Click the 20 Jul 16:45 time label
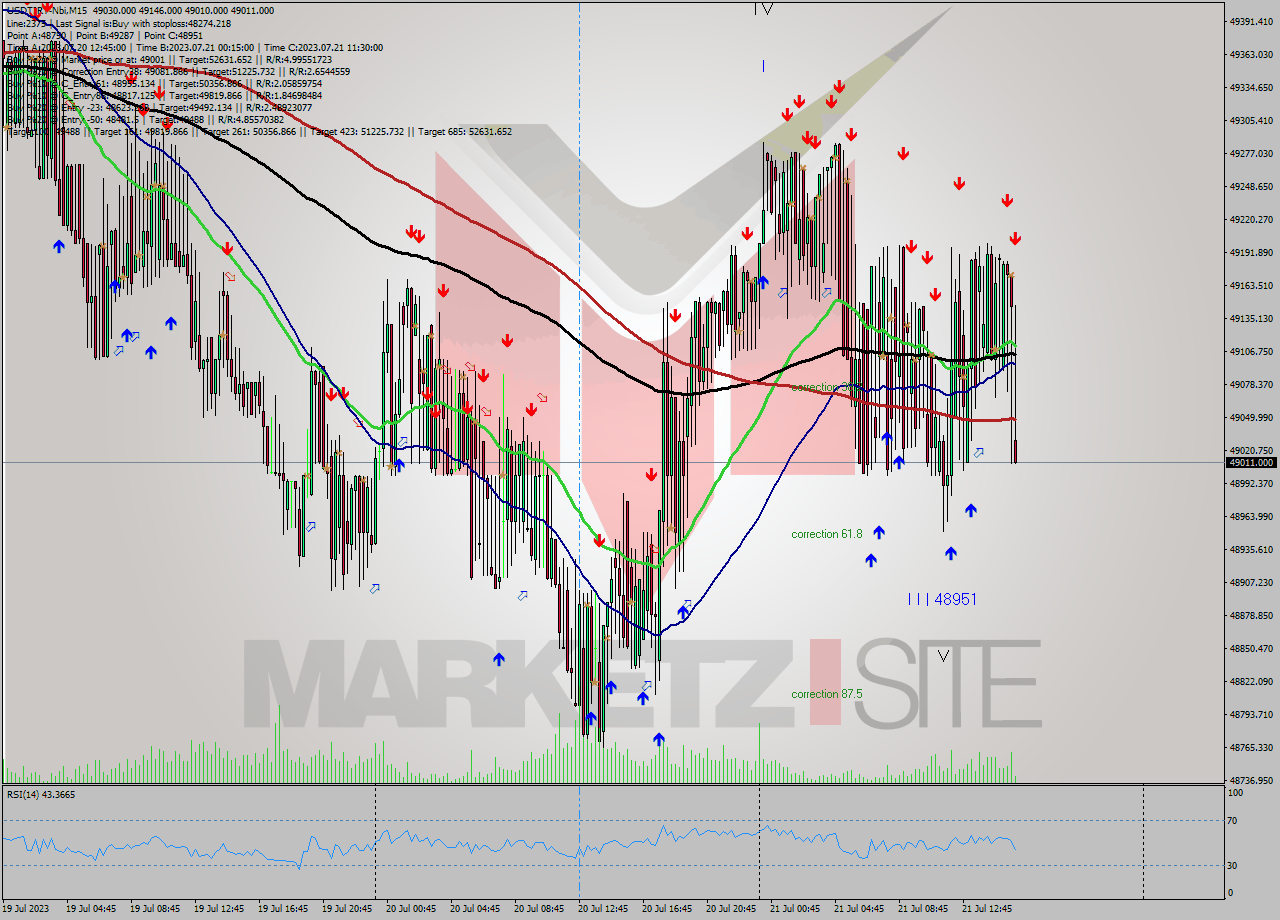Screen dimensions: 1280x920 click(x=667, y=909)
